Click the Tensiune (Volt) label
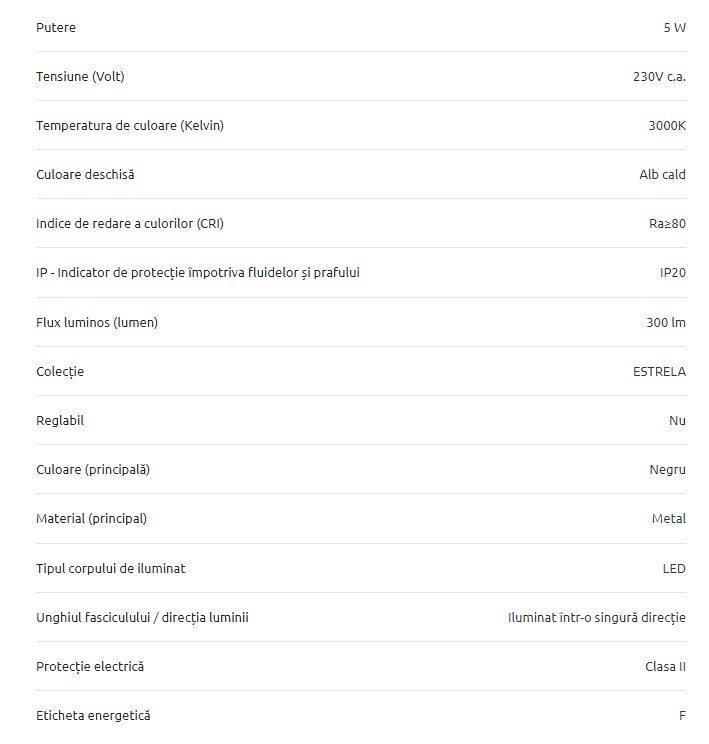Viewport: 709px width, 744px height. coord(80,76)
